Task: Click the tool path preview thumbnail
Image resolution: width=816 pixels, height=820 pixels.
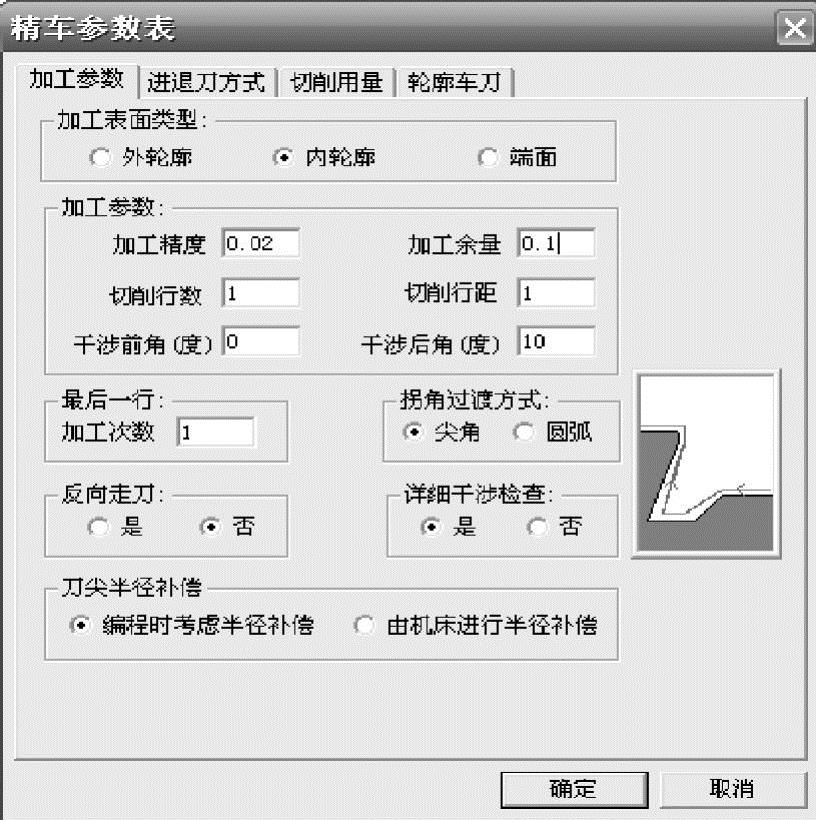Action: pos(707,464)
